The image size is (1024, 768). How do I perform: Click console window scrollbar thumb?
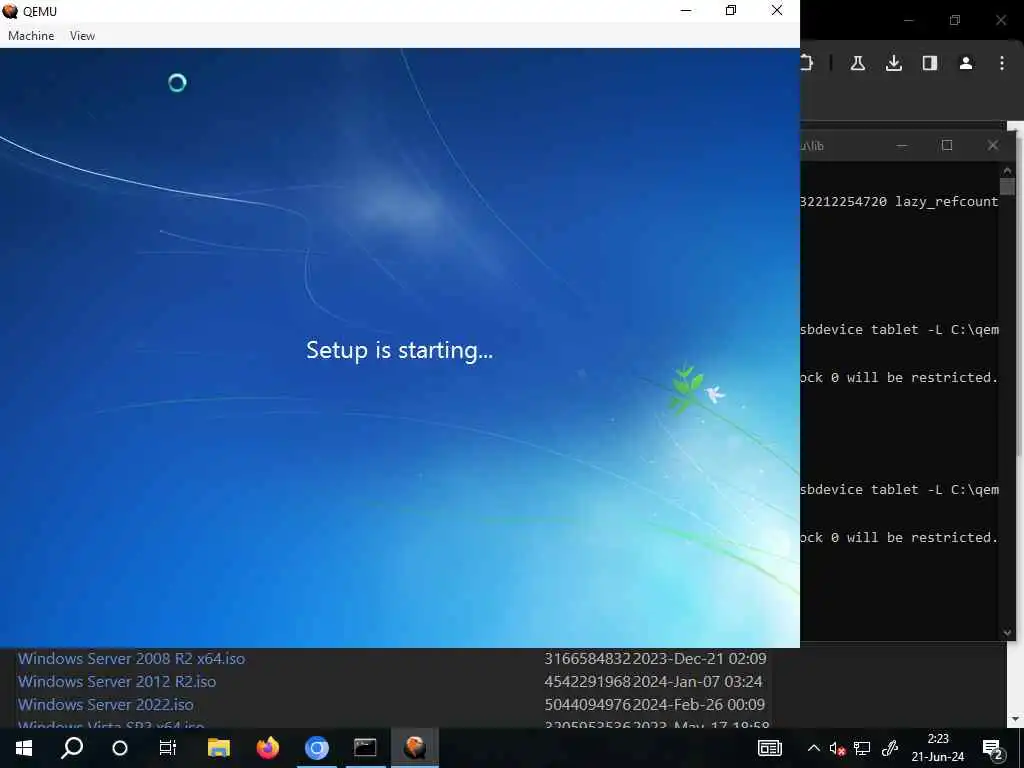click(x=1007, y=186)
